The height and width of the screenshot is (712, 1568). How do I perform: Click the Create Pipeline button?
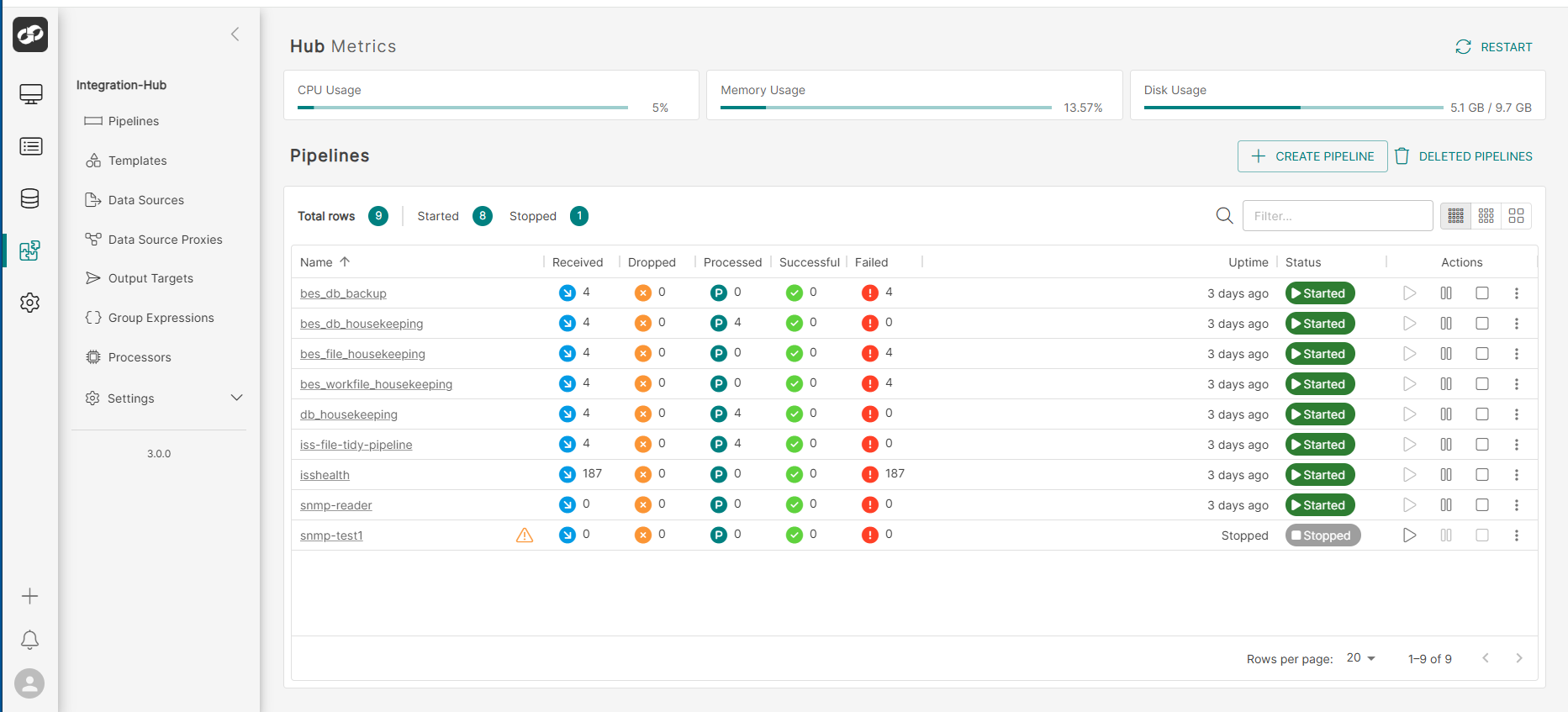click(1312, 156)
